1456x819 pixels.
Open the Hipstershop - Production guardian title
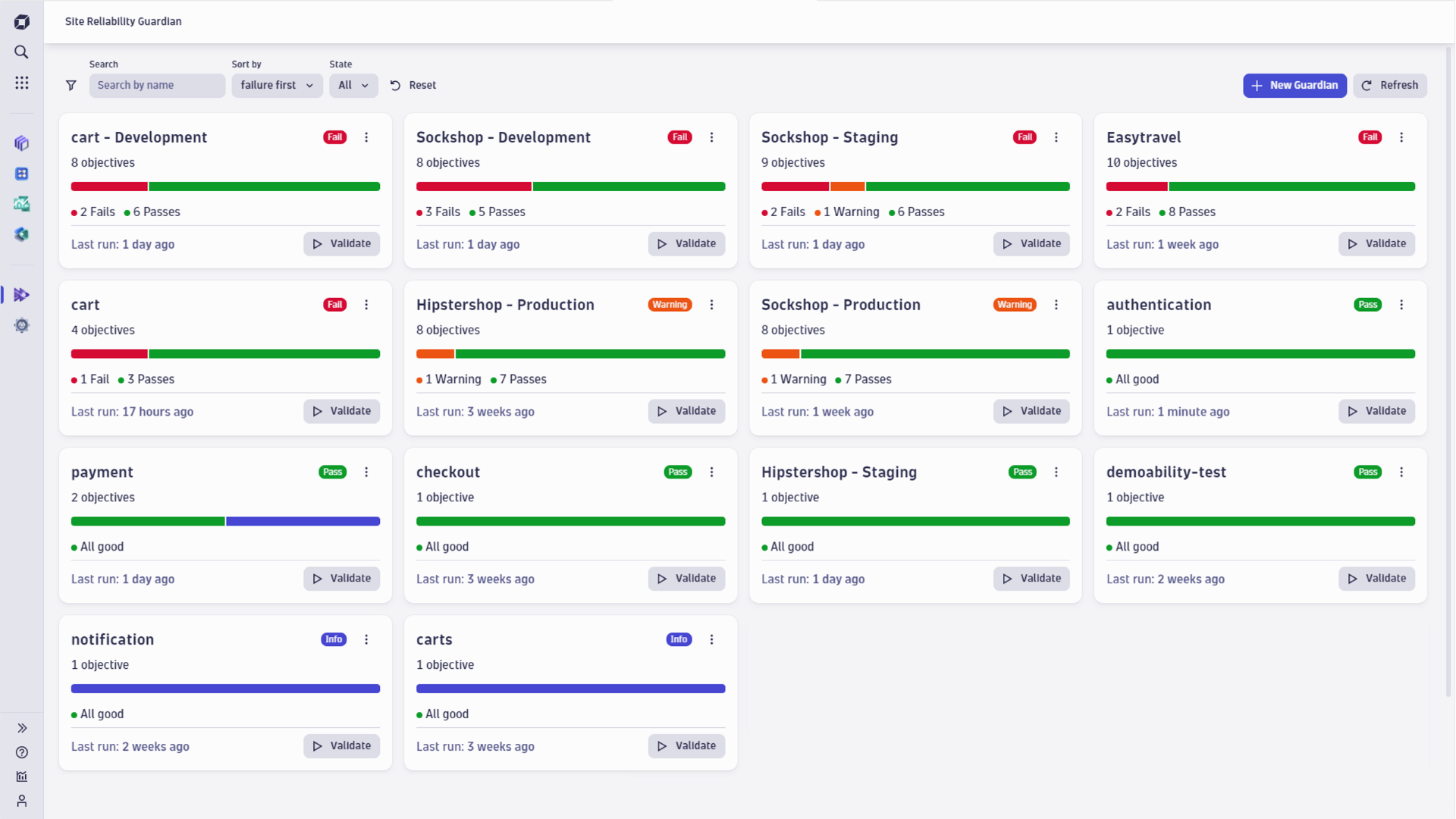pyautogui.click(x=505, y=305)
